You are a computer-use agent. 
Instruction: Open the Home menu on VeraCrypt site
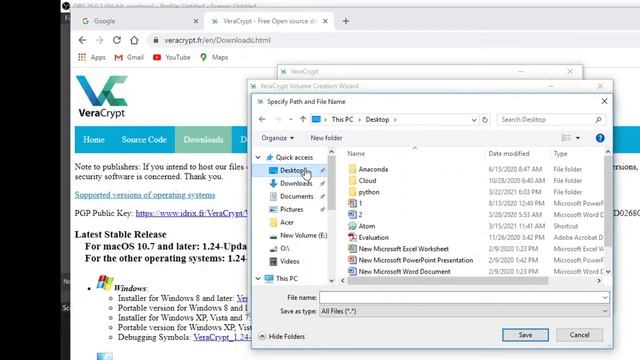[x=94, y=140]
